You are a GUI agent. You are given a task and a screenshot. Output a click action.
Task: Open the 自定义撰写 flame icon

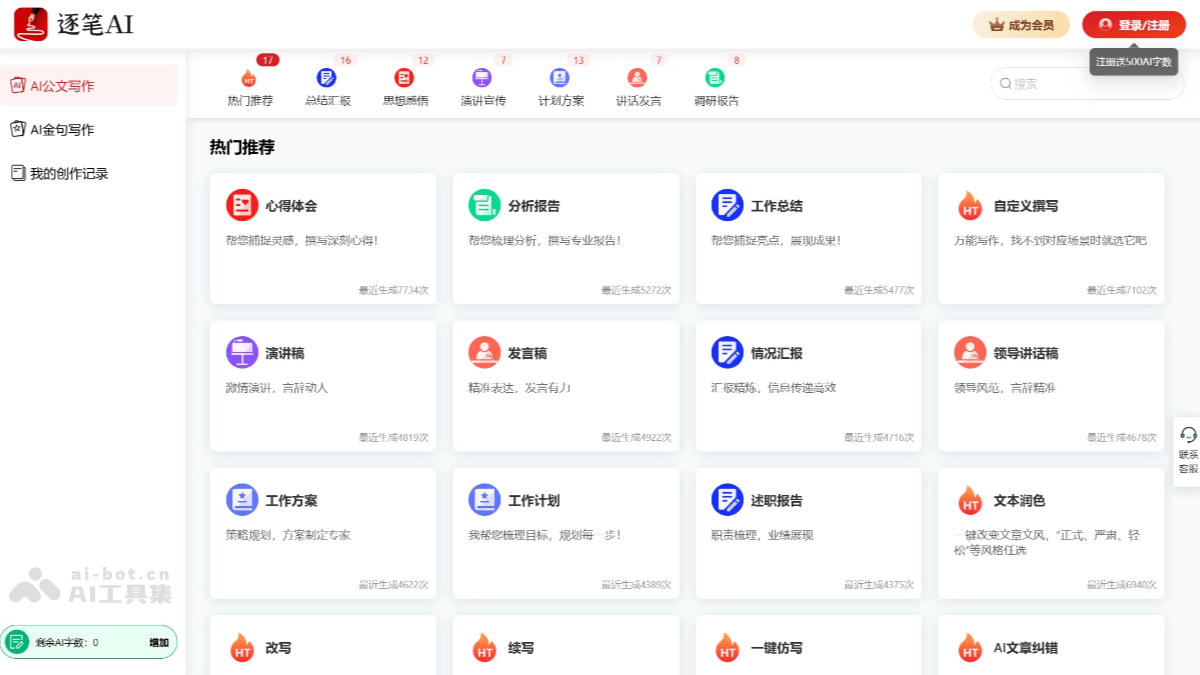(x=969, y=206)
